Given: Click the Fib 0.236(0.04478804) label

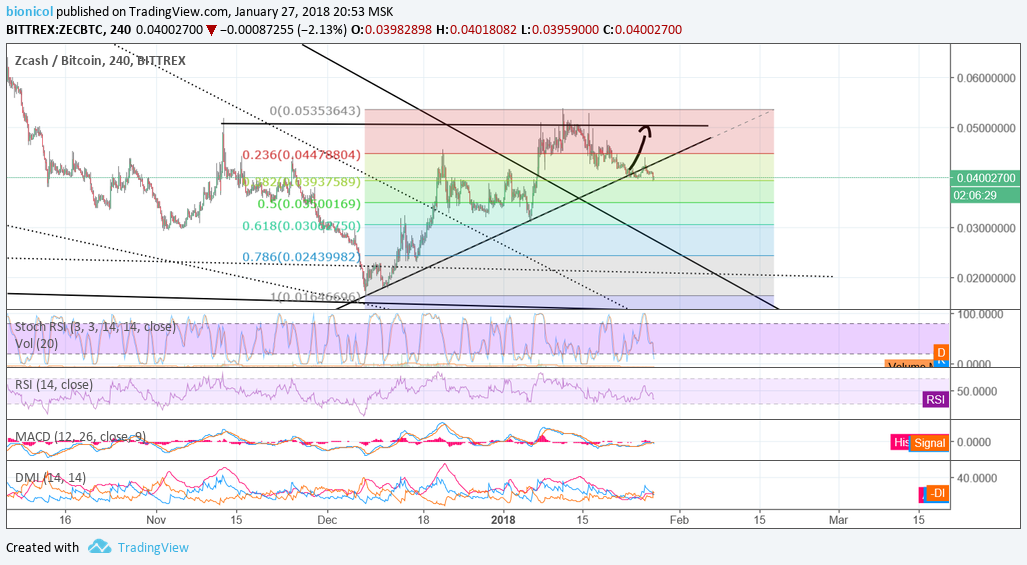Looking at the screenshot, I should [x=301, y=155].
